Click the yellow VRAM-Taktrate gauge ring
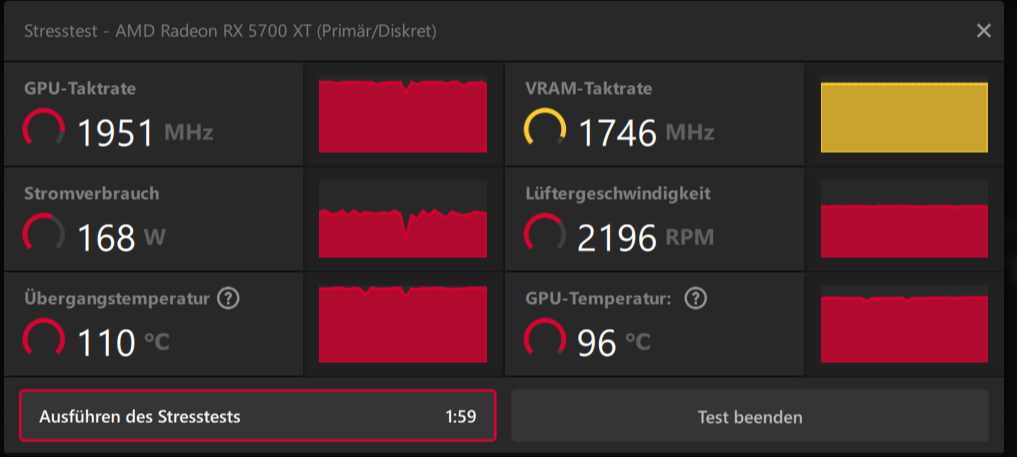The width and height of the screenshot is (1017, 457). click(545, 128)
